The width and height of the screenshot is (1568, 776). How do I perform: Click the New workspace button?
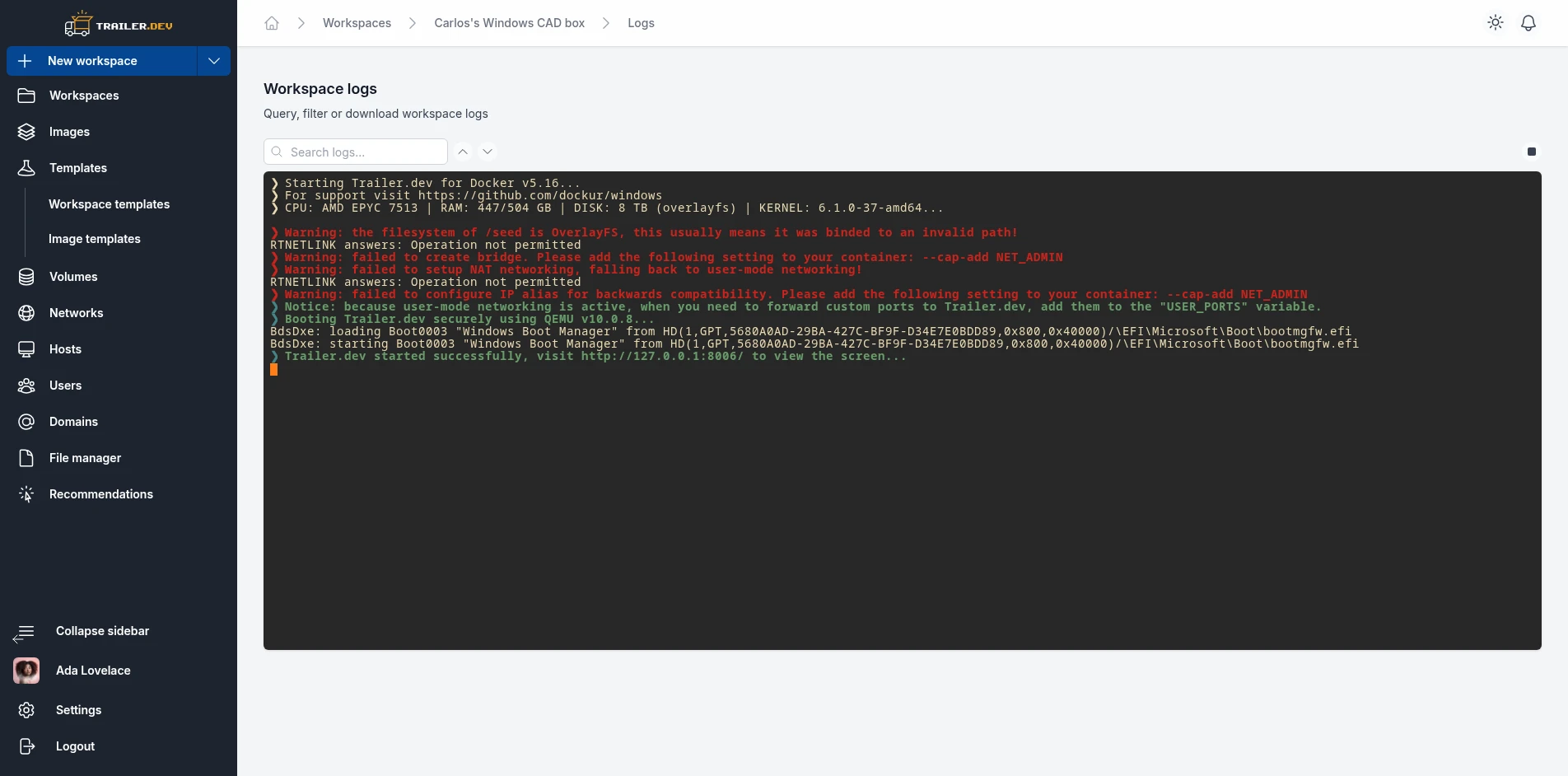102,61
